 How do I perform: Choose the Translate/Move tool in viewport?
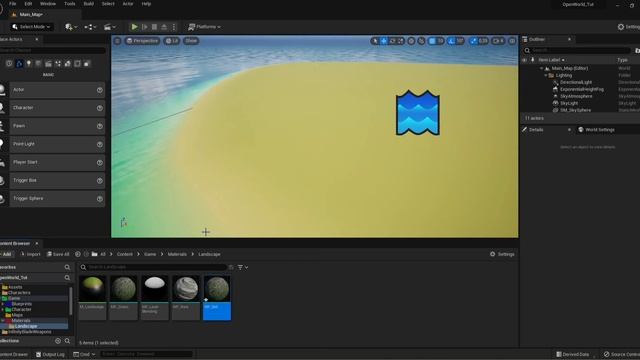384,41
